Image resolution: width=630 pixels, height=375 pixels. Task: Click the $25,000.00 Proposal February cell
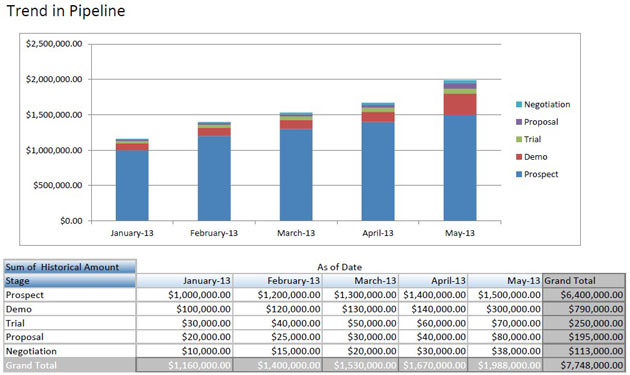pyautogui.click(x=278, y=337)
